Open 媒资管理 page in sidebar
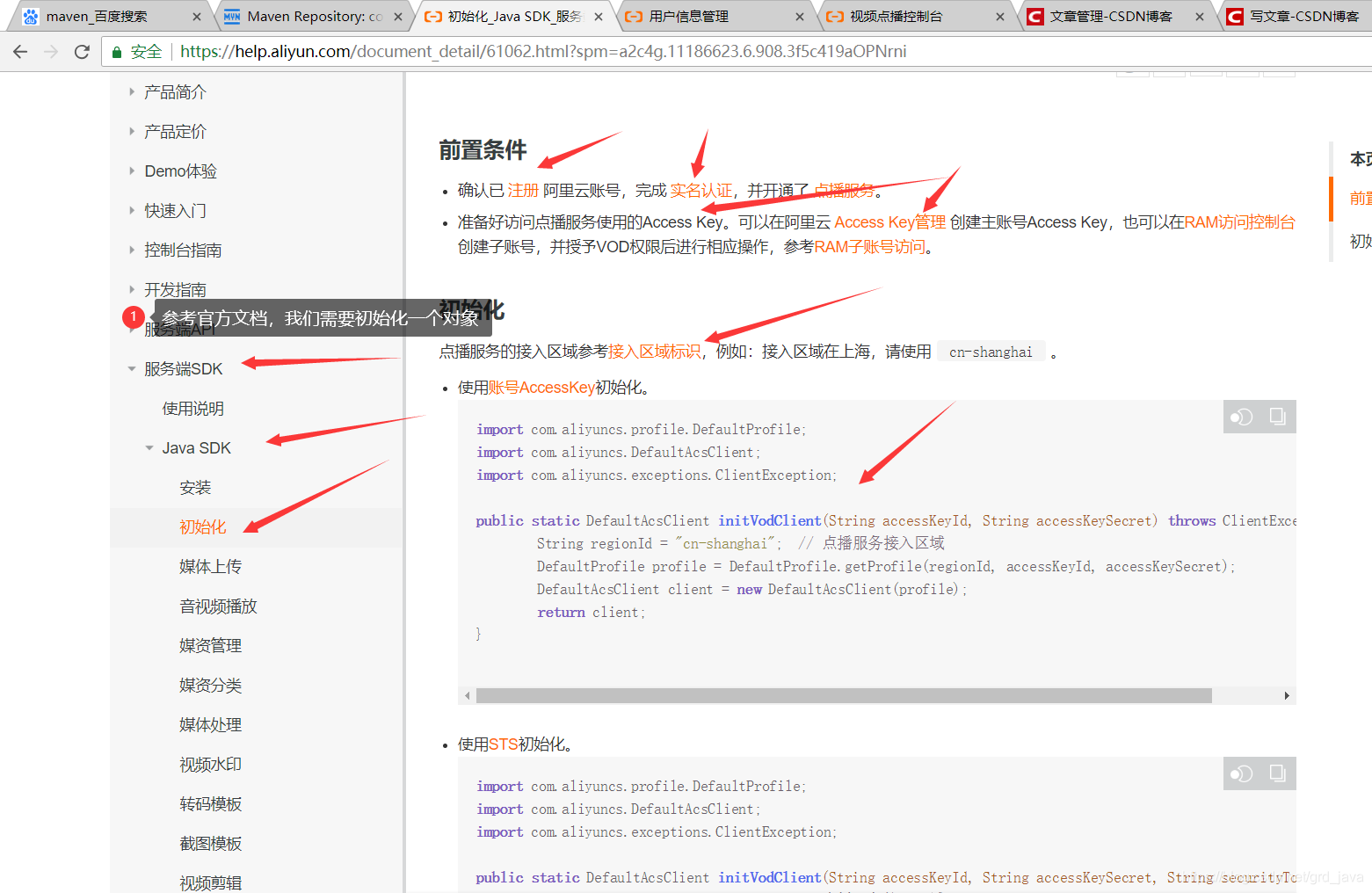Image resolution: width=1372 pixels, height=893 pixels. click(210, 646)
